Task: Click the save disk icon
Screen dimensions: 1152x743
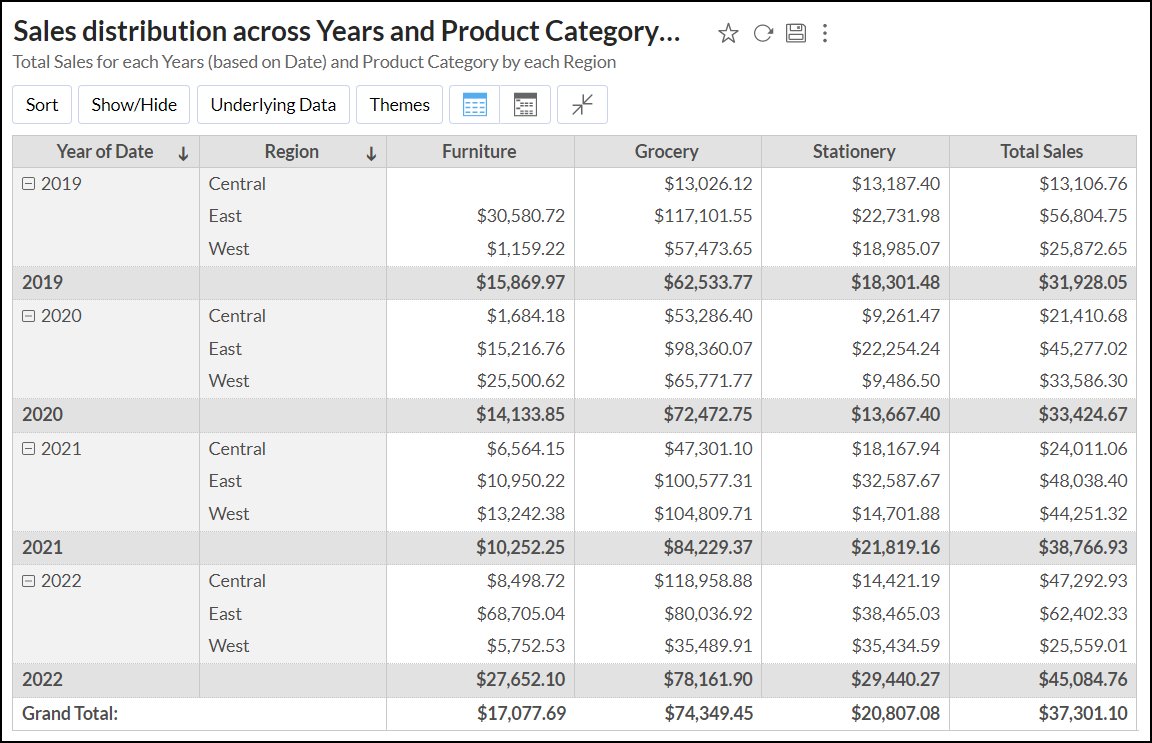Action: pos(796,34)
